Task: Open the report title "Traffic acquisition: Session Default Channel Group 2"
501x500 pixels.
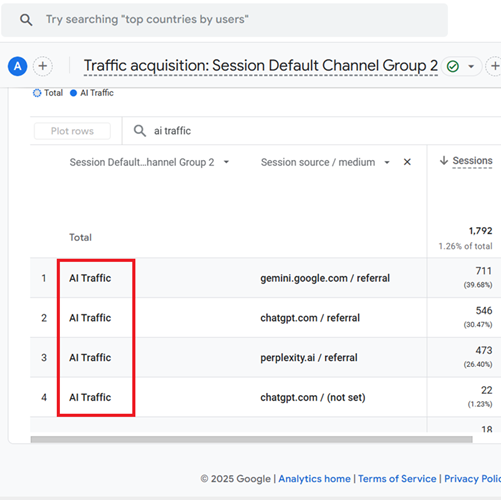Action: [x=261, y=66]
